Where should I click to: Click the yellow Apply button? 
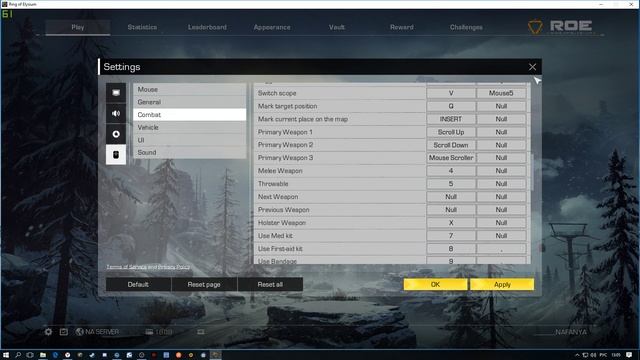click(502, 284)
